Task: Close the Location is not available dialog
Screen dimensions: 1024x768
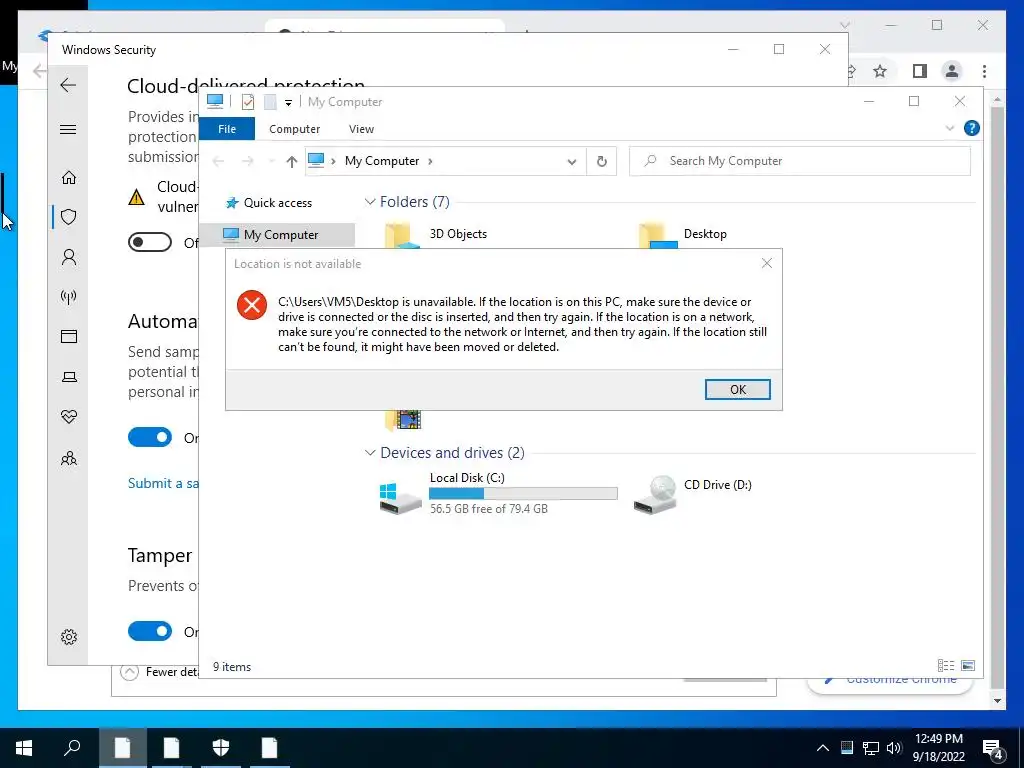Action: [x=767, y=263]
